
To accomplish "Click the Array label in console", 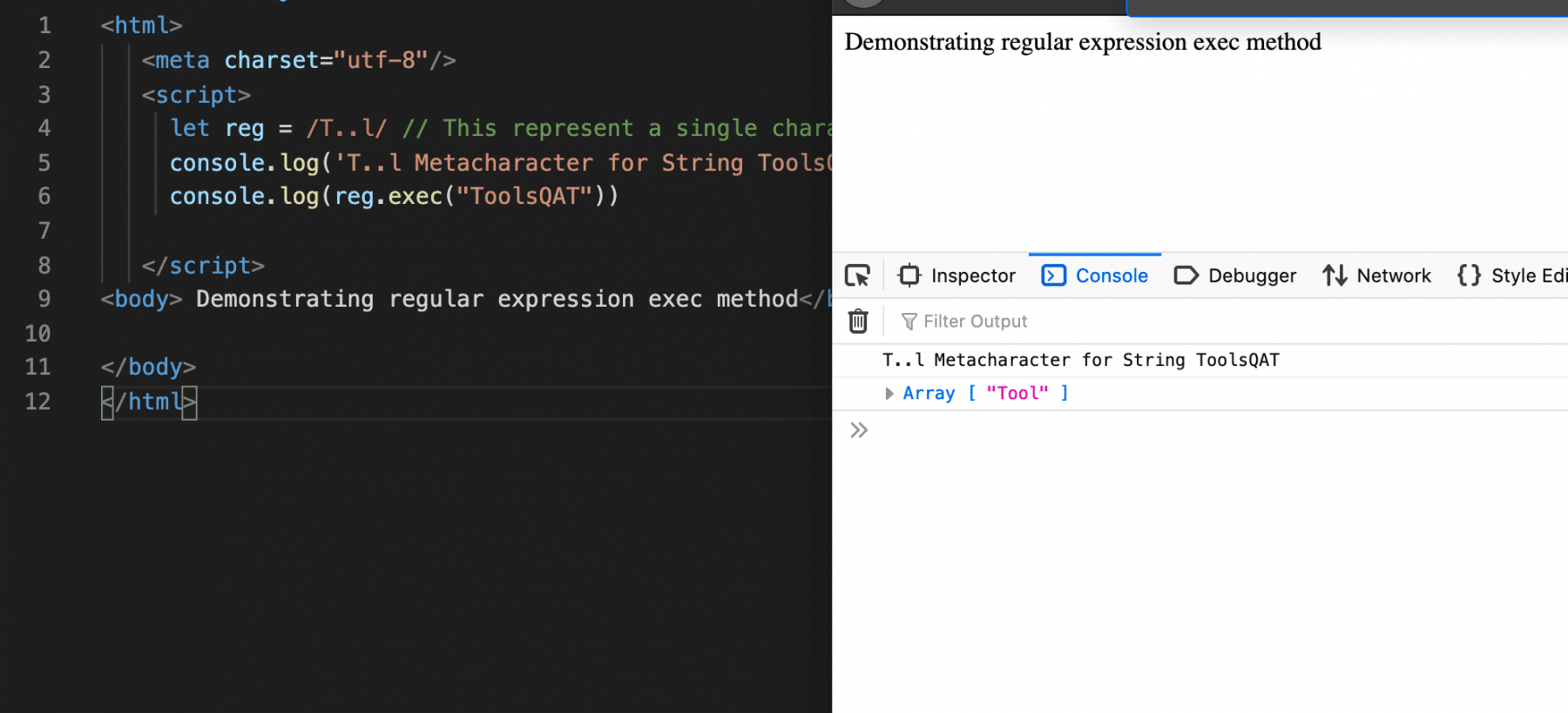I will [929, 394].
